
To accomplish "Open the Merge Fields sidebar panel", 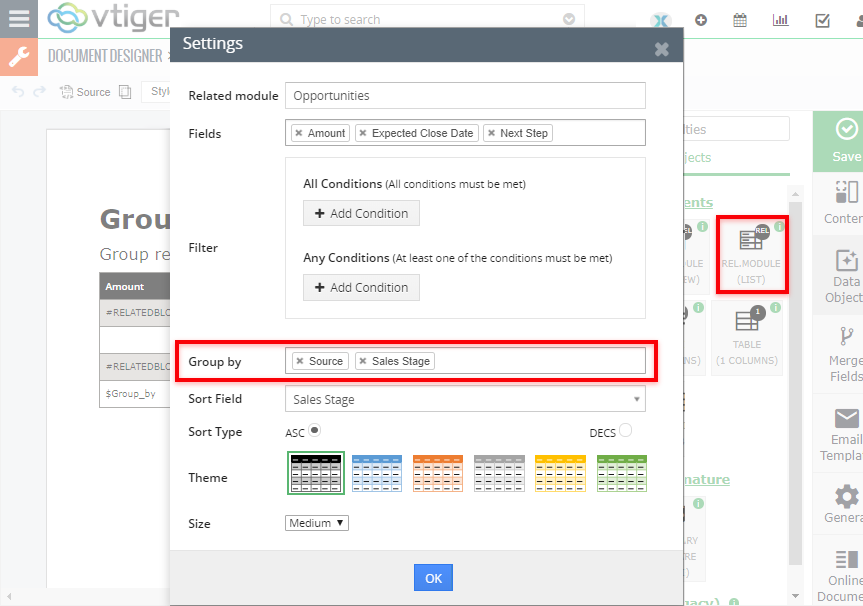I will coord(838,354).
